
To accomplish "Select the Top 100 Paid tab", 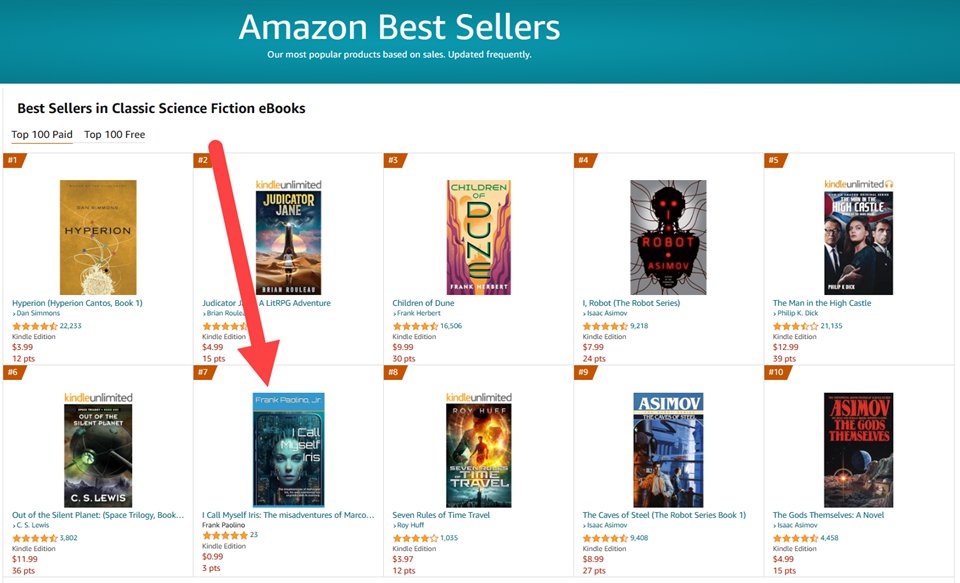I will point(42,135).
